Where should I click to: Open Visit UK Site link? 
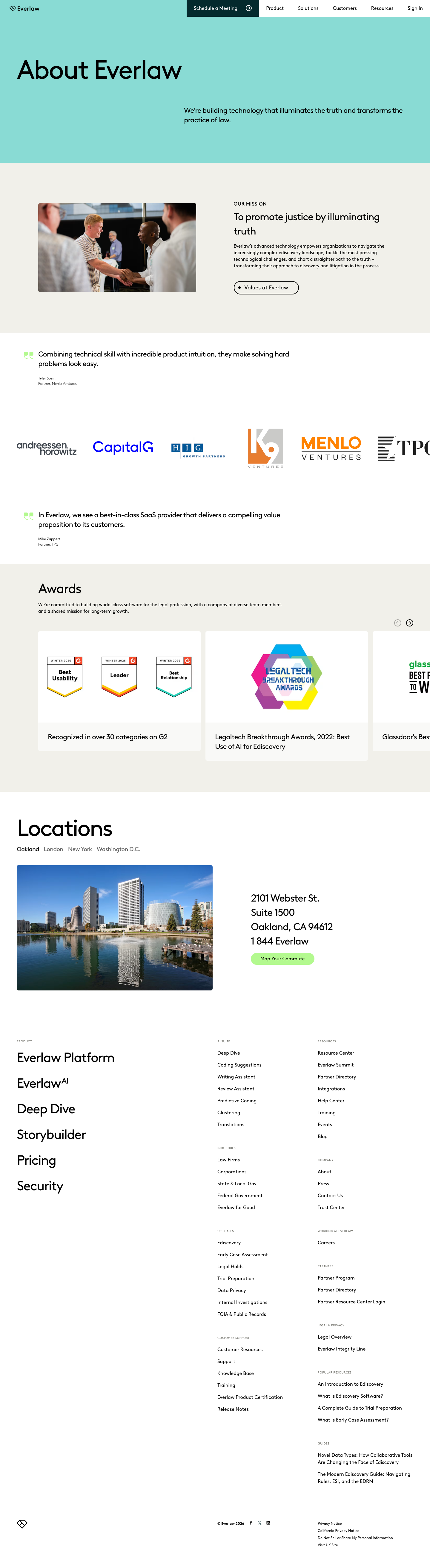[x=328, y=1545]
